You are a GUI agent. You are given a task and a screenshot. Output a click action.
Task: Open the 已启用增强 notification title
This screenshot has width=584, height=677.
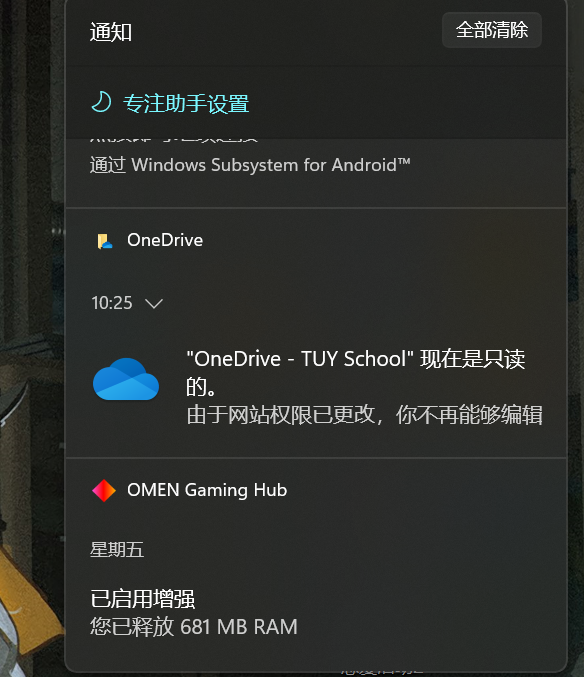pyautogui.click(x=142, y=599)
